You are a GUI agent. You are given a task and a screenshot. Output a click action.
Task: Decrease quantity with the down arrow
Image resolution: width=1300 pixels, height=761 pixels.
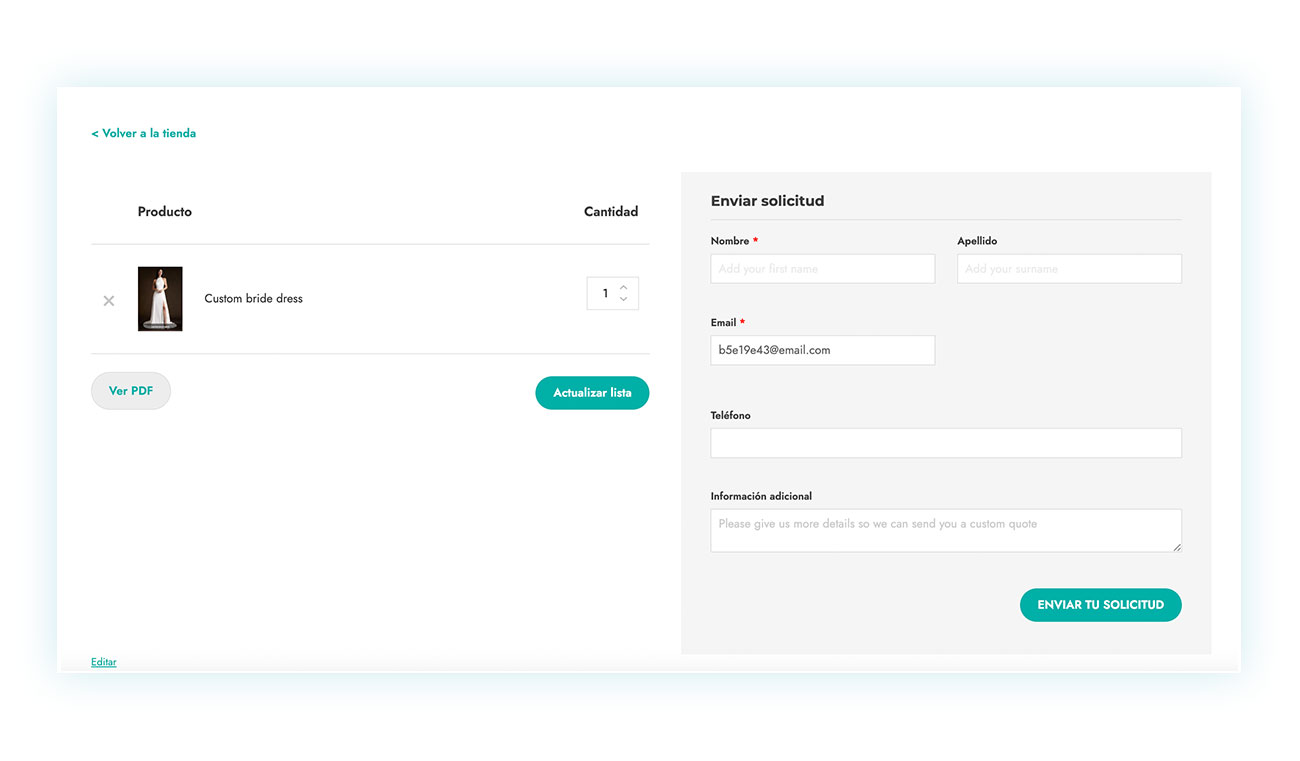(x=624, y=299)
